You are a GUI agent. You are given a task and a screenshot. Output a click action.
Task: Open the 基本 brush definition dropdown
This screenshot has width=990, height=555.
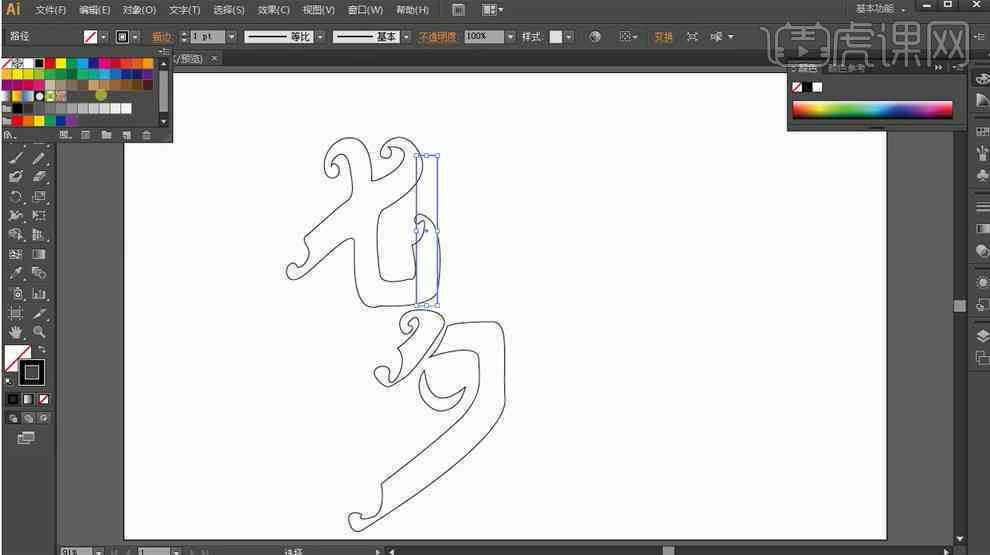click(x=406, y=37)
